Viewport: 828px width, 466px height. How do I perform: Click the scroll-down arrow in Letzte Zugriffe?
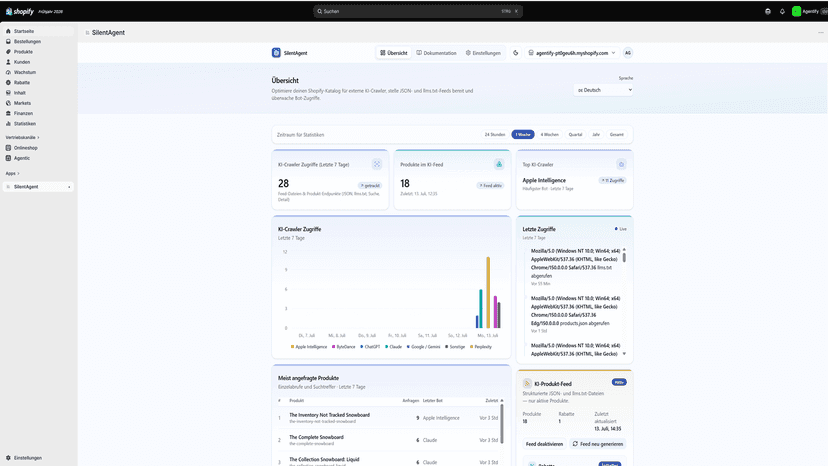coord(624,354)
